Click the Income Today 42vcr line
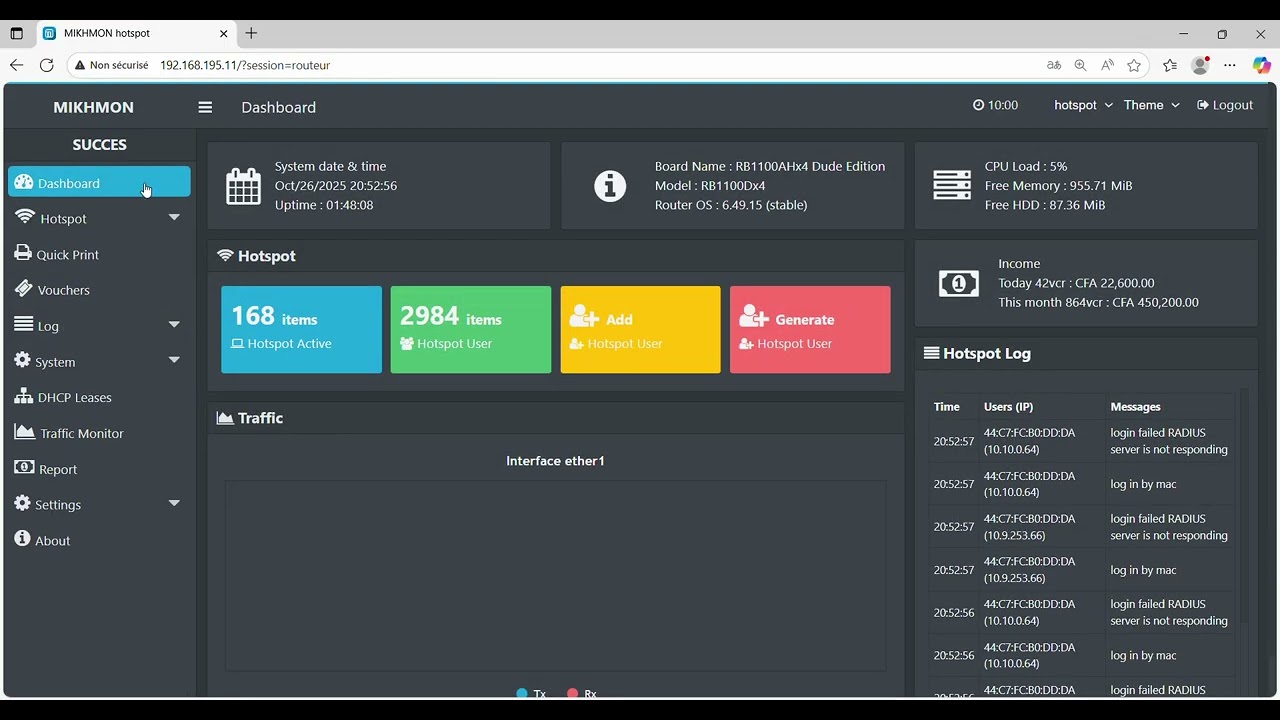 [1076, 283]
